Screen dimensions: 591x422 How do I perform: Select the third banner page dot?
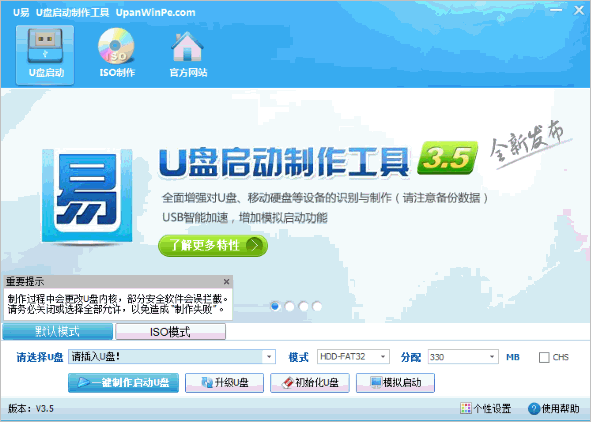coord(303,306)
